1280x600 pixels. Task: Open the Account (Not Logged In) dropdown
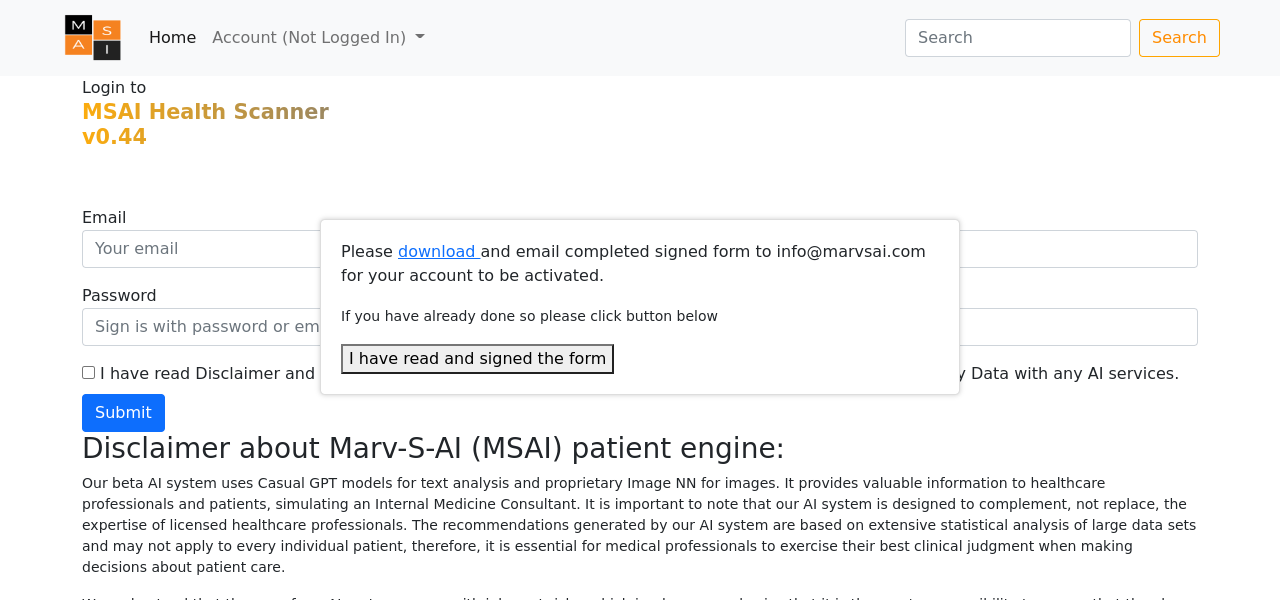tap(309, 38)
